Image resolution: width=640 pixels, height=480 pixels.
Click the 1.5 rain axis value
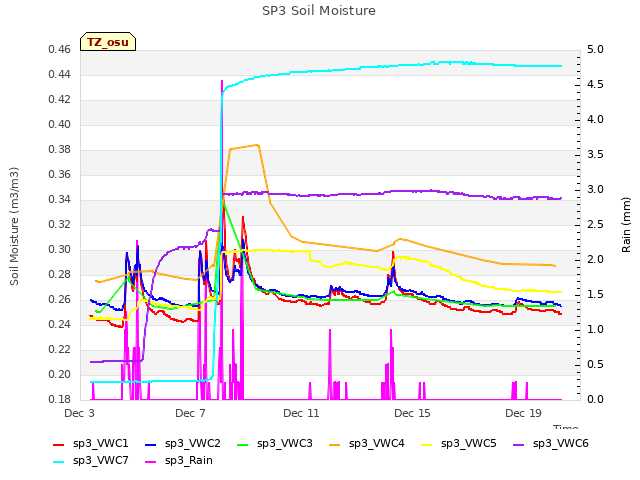point(595,295)
